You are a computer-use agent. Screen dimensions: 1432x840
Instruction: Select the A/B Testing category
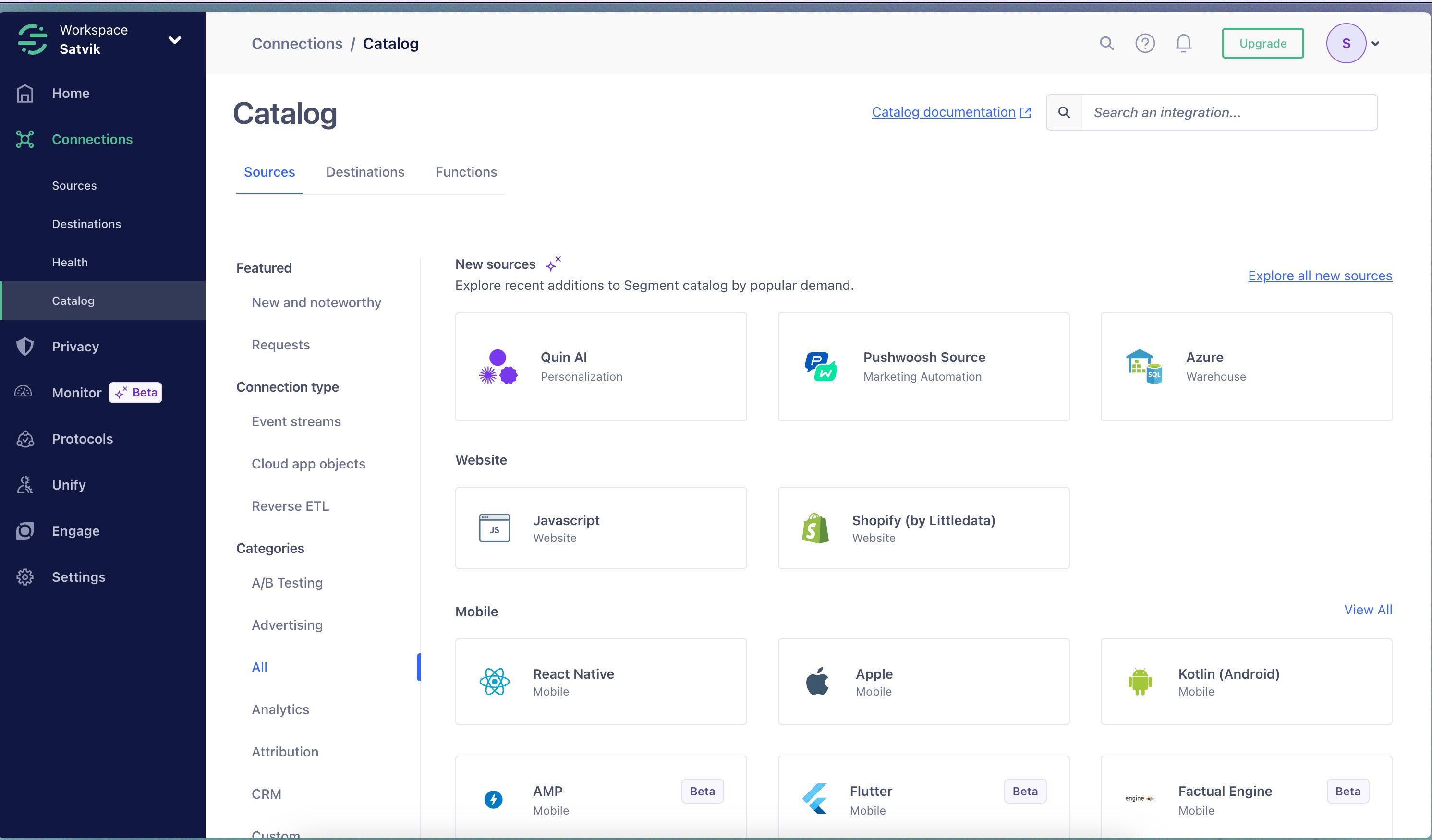click(x=288, y=583)
